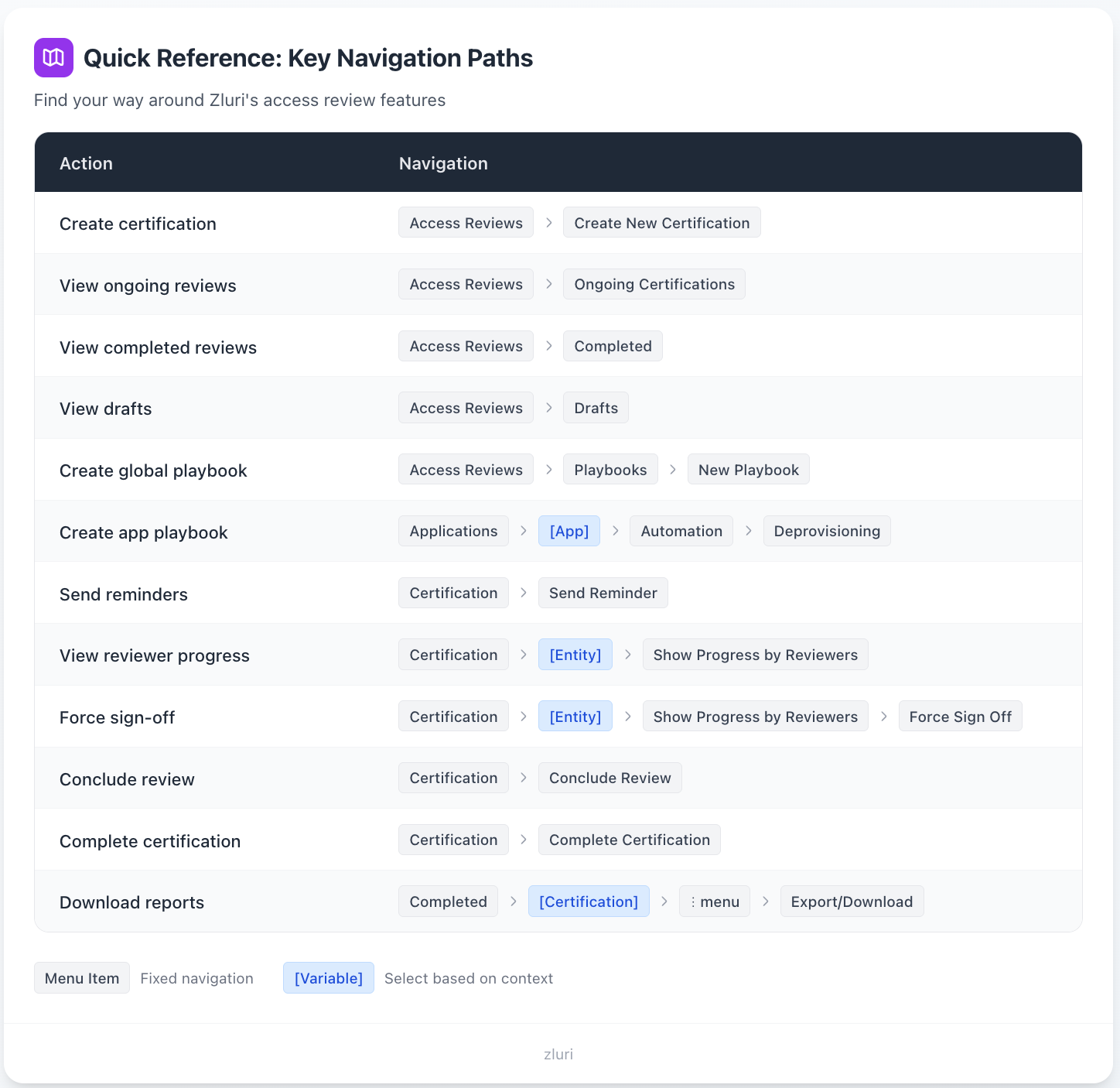Click the blue [App] variable chip
1120x1088 pixels.
click(569, 531)
